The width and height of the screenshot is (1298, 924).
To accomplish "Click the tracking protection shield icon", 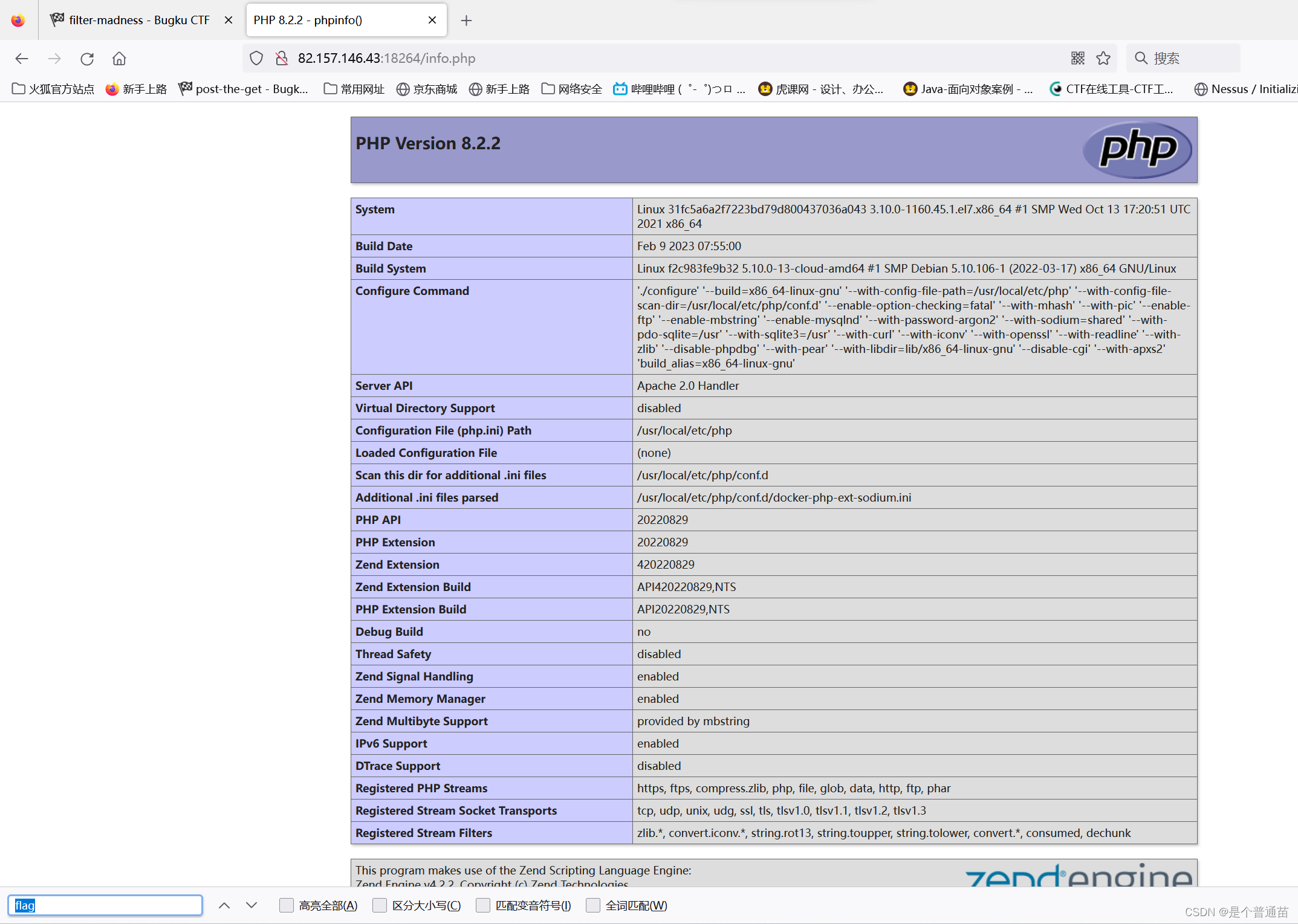I will pos(256,57).
